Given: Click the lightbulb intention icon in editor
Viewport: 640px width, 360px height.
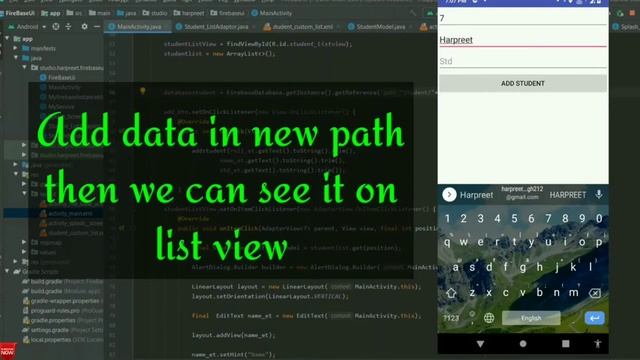Looking at the screenshot, I should [142, 91].
